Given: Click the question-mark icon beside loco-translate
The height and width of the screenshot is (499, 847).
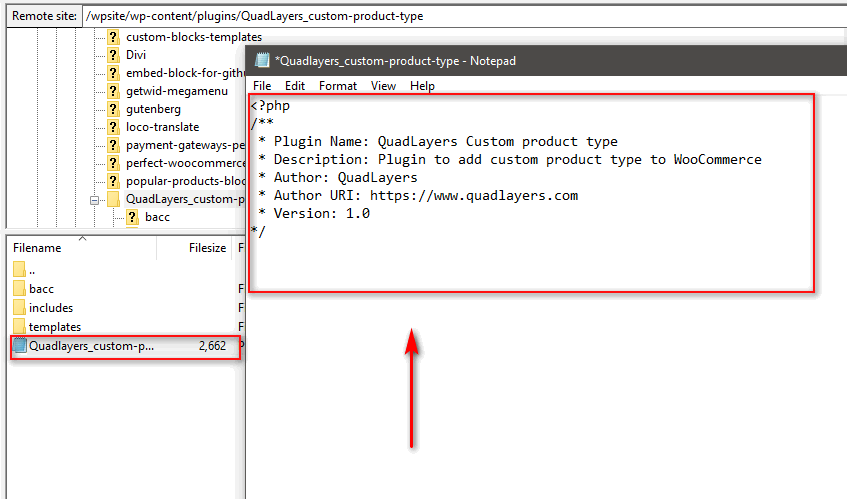Looking at the screenshot, I should 113,127.
